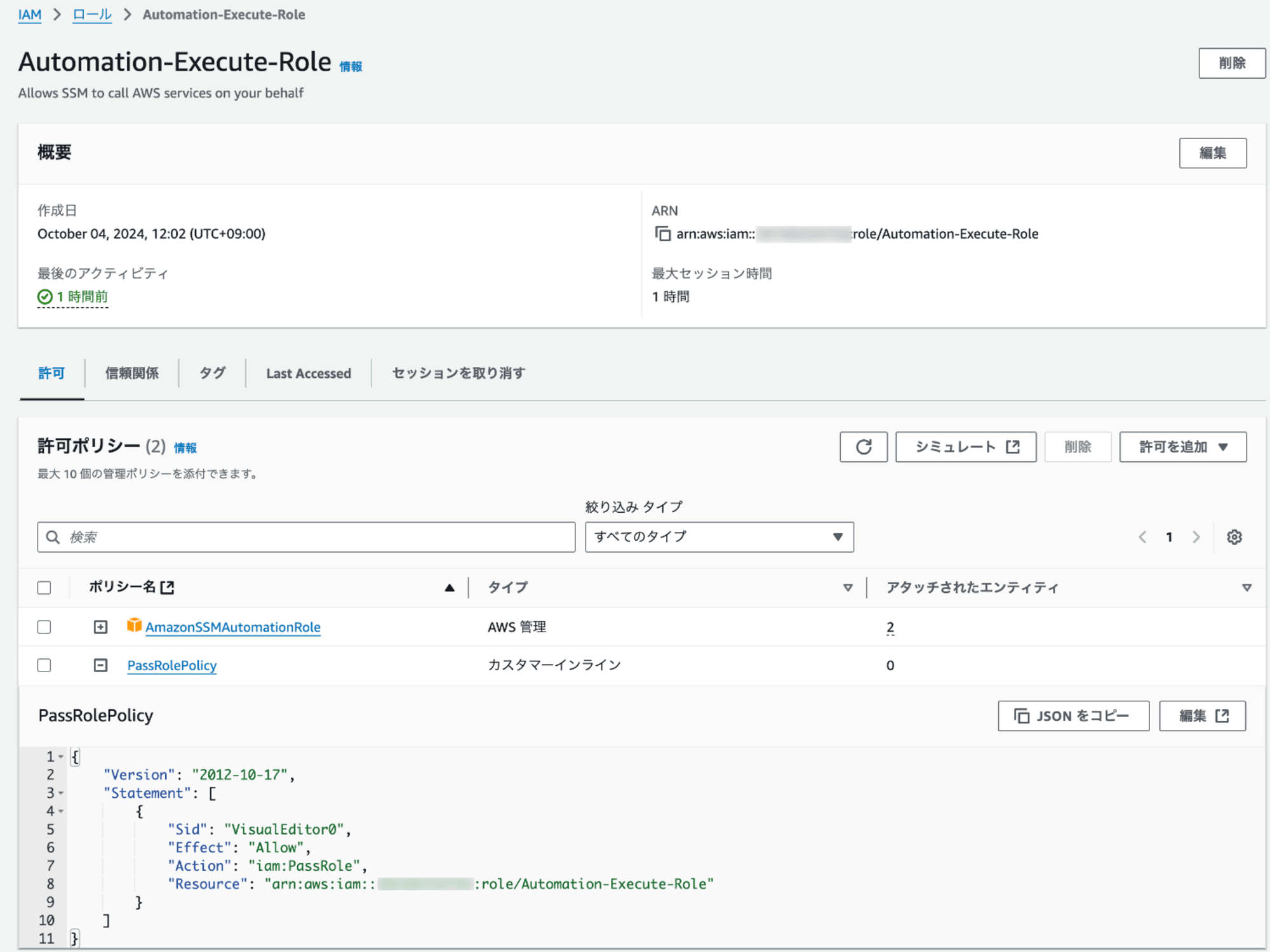Open the PassRolePolicy link
The height and width of the screenshot is (952, 1270).
(x=172, y=665)
